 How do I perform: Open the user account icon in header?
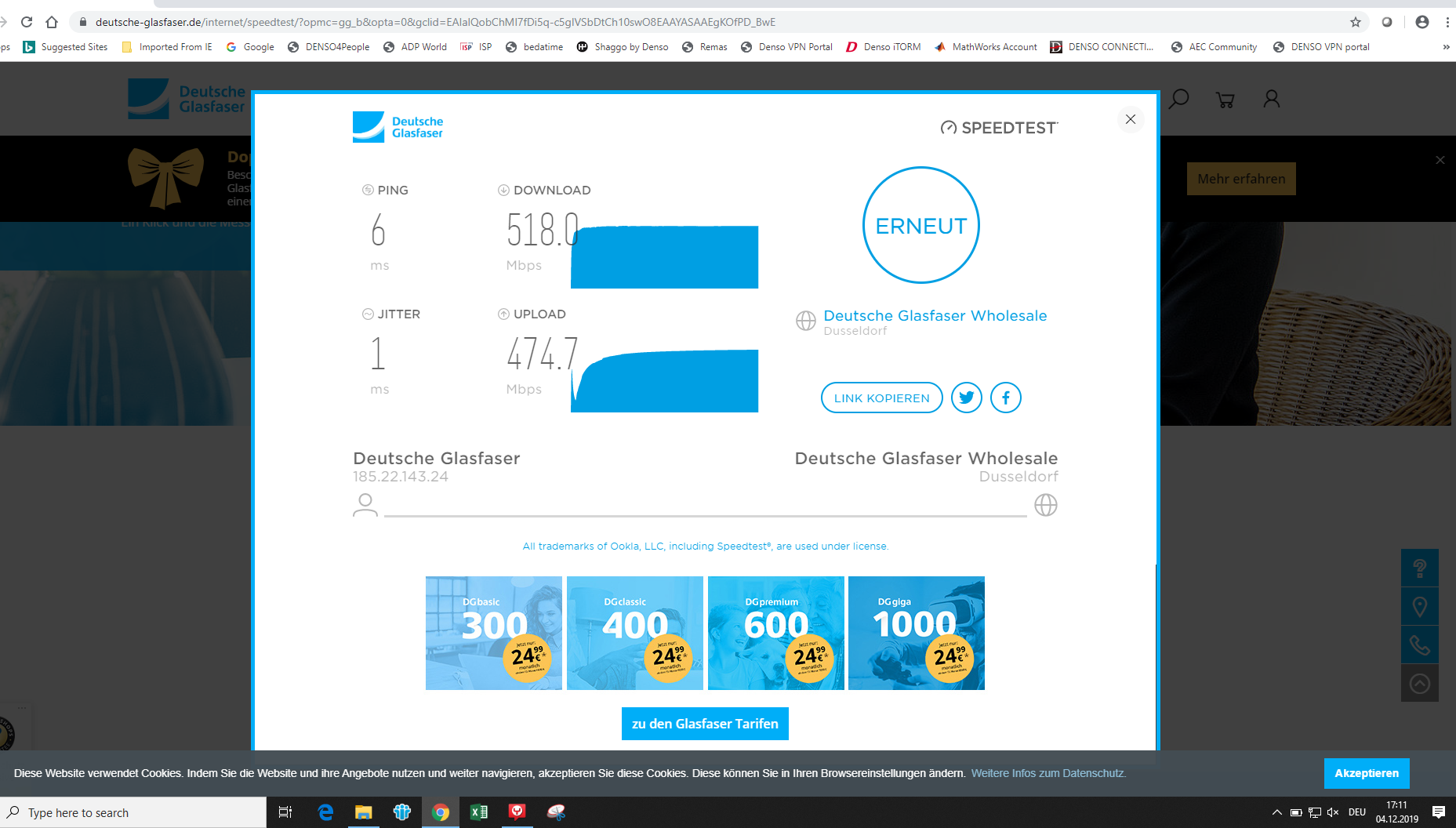(x=1271, y=99)
